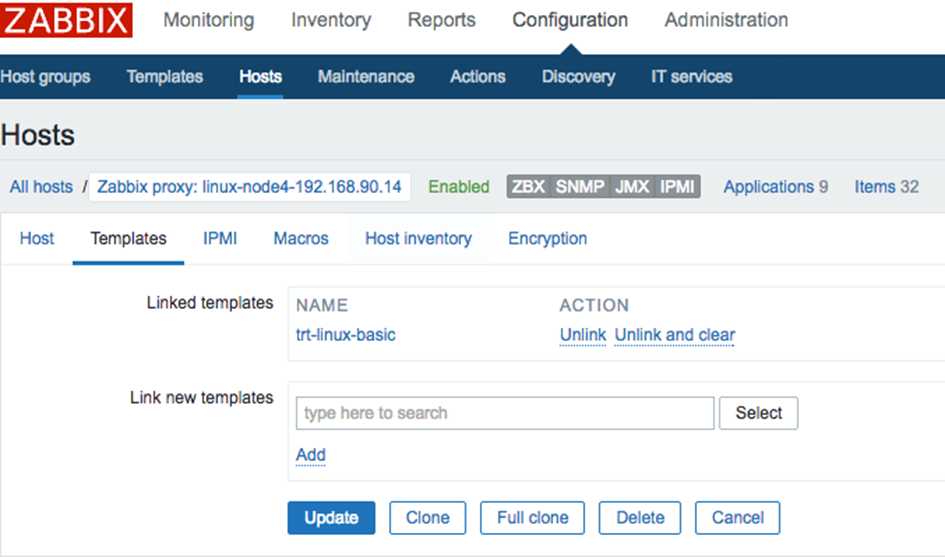
Task: Click the Add link
Action: 310,455
